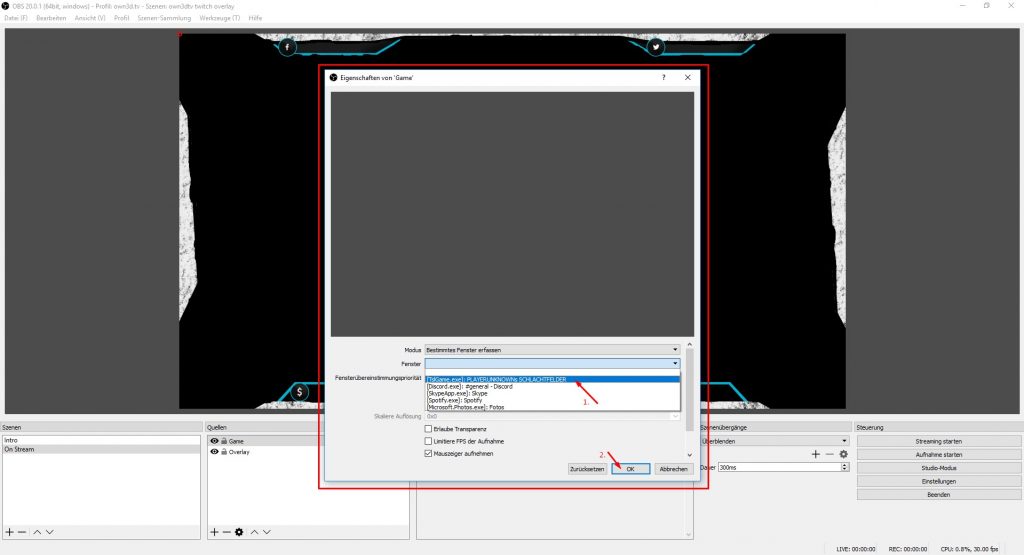Viewport: 1024px width, 555px height.
Task: Open the Werkzeuge menu
Action: [x=219, y=18]
